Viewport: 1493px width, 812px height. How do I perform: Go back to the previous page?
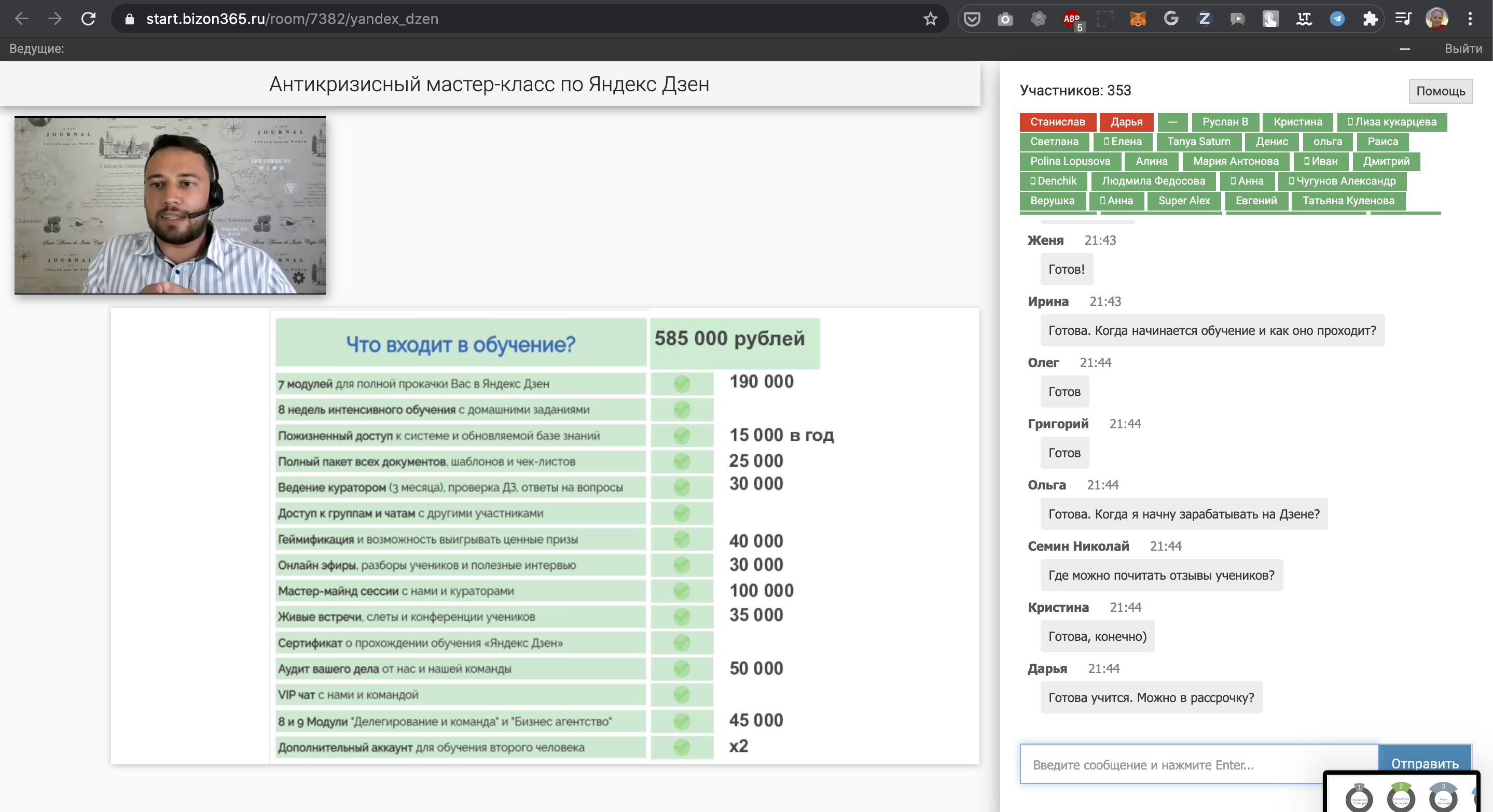[x=21, y=19]
